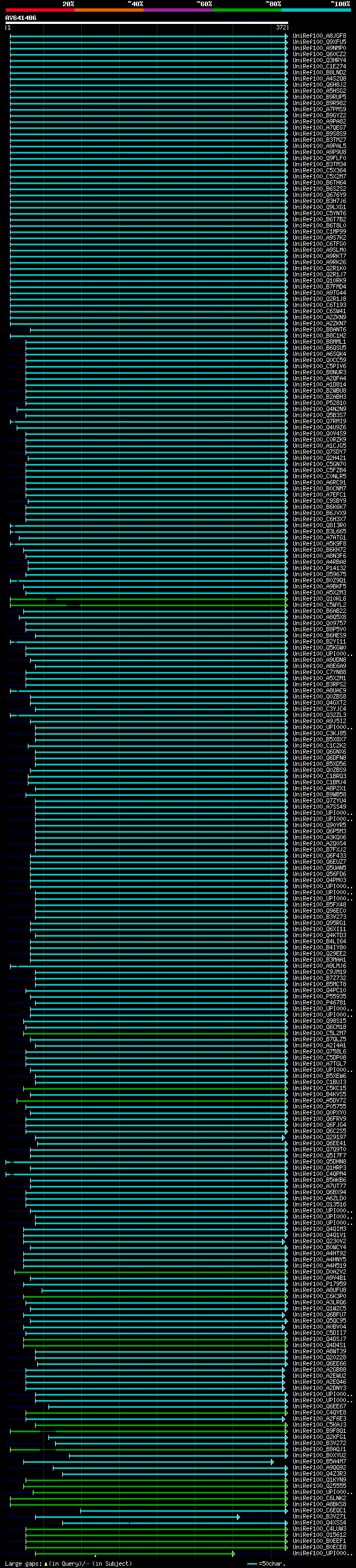This screenshot has width=356, height=1568.
Task: Select hit label UniRef100_B6TH64
Action: pos(319,182)
